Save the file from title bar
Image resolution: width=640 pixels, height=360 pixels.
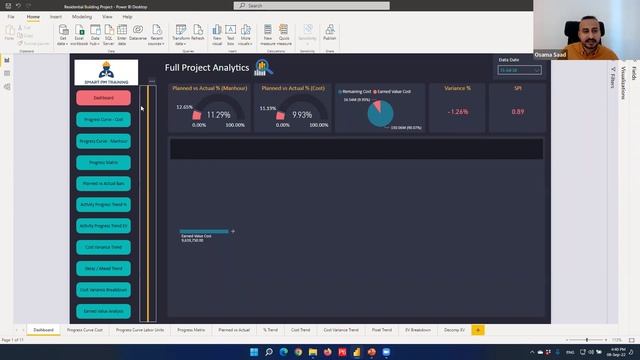pyautogui.click(x=8, y=6)
